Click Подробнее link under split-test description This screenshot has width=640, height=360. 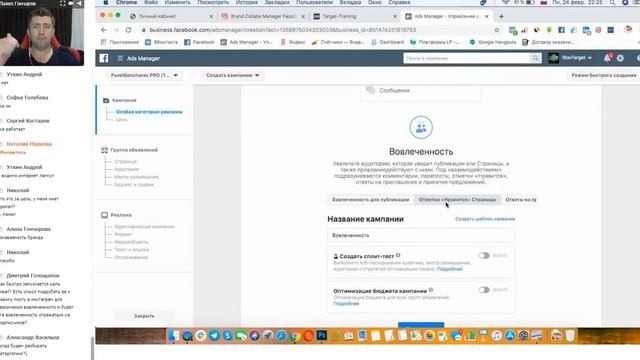(x=449, y=269)
